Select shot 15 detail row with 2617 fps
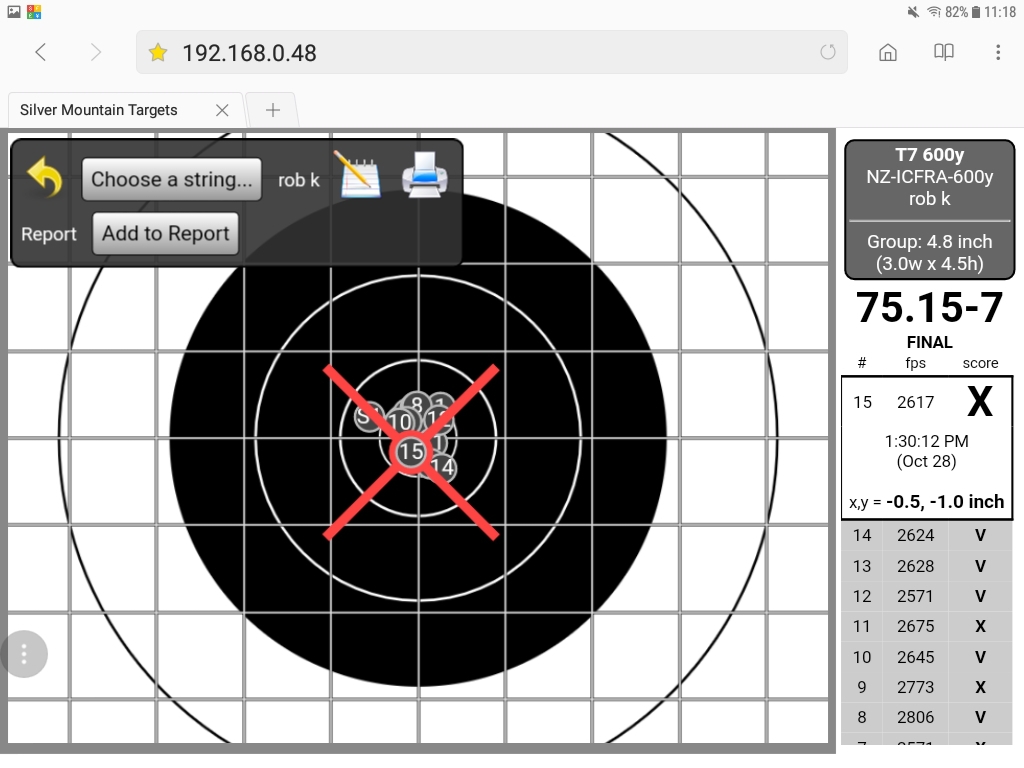Viewport: 1024px width, 768px height. (927, 448)
